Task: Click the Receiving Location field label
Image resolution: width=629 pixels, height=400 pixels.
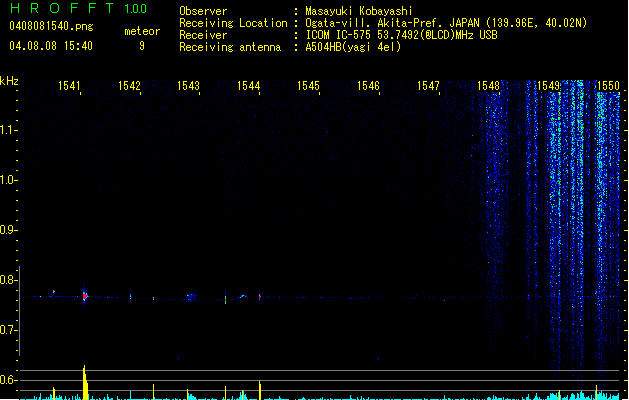Action: click(233, 23)
